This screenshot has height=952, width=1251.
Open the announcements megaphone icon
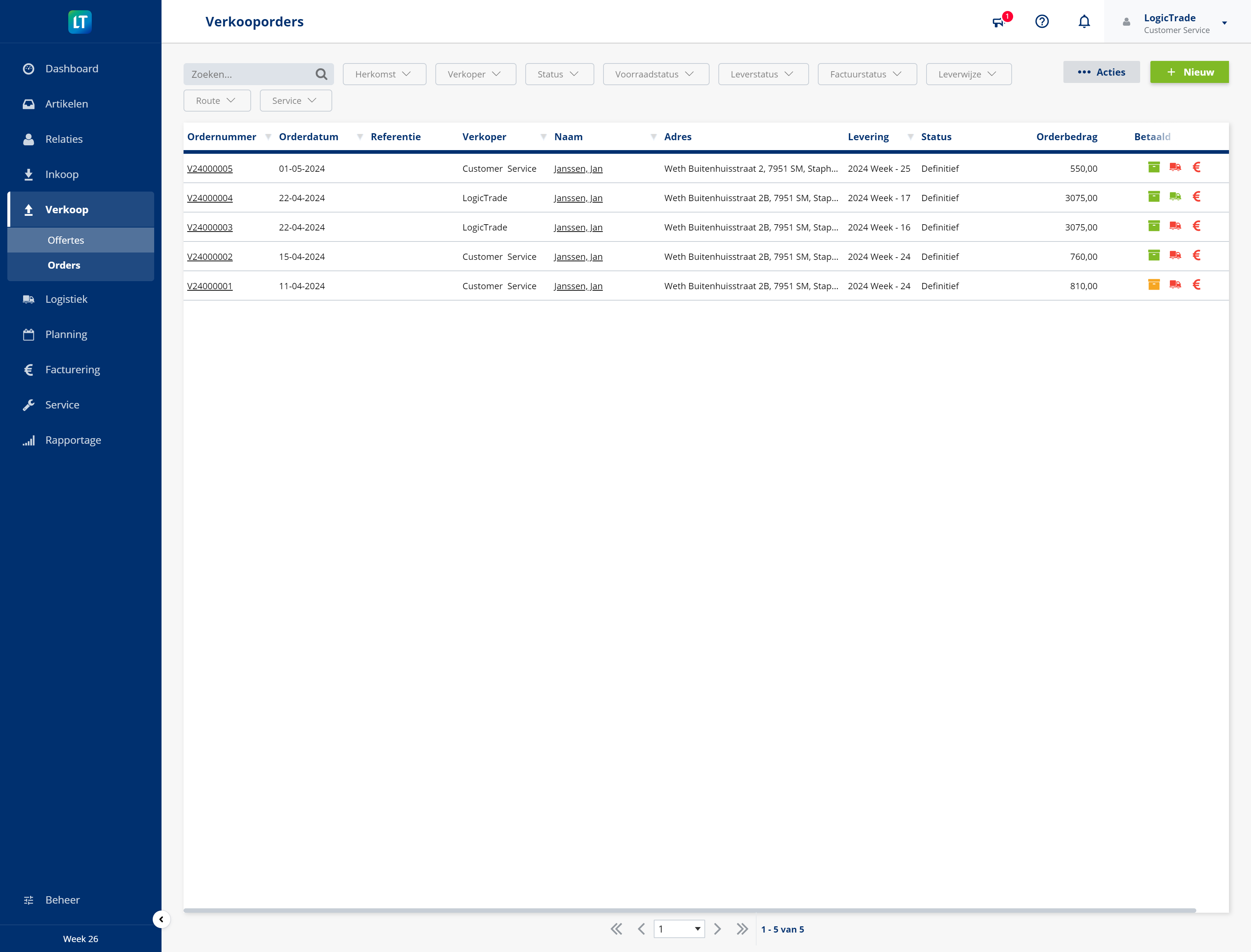[998, 22]
